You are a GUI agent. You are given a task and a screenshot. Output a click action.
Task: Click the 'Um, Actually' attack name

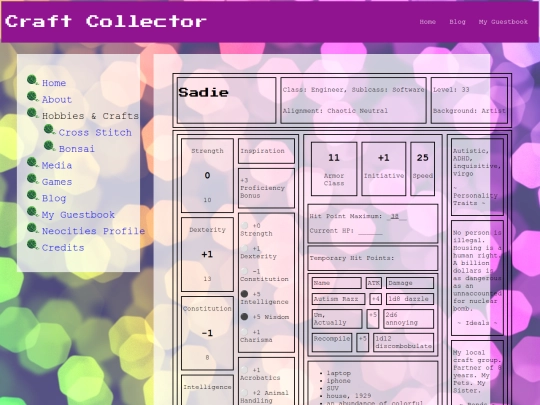coord(337,319)
